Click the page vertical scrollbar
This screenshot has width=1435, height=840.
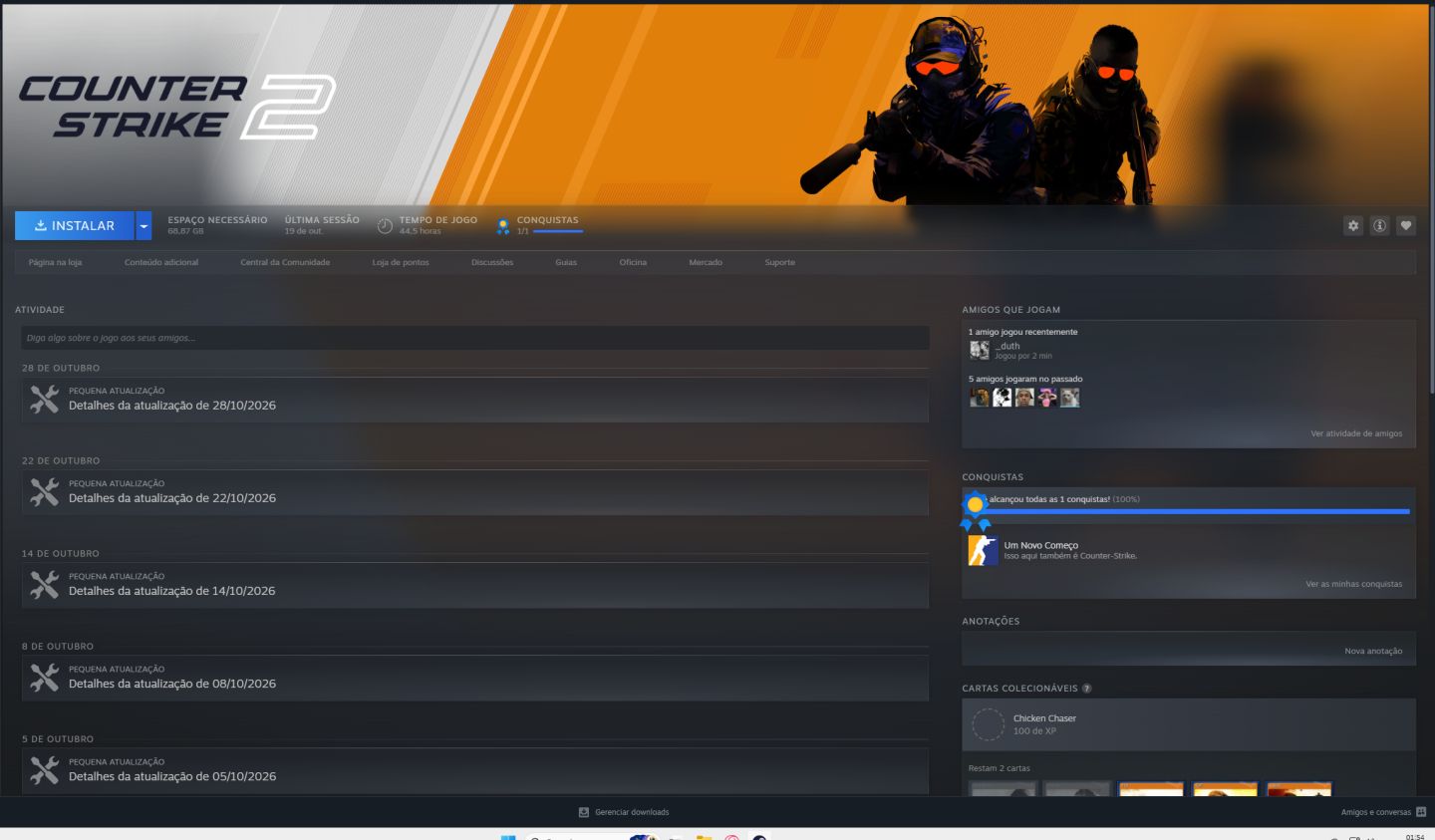coord(1431,199)
